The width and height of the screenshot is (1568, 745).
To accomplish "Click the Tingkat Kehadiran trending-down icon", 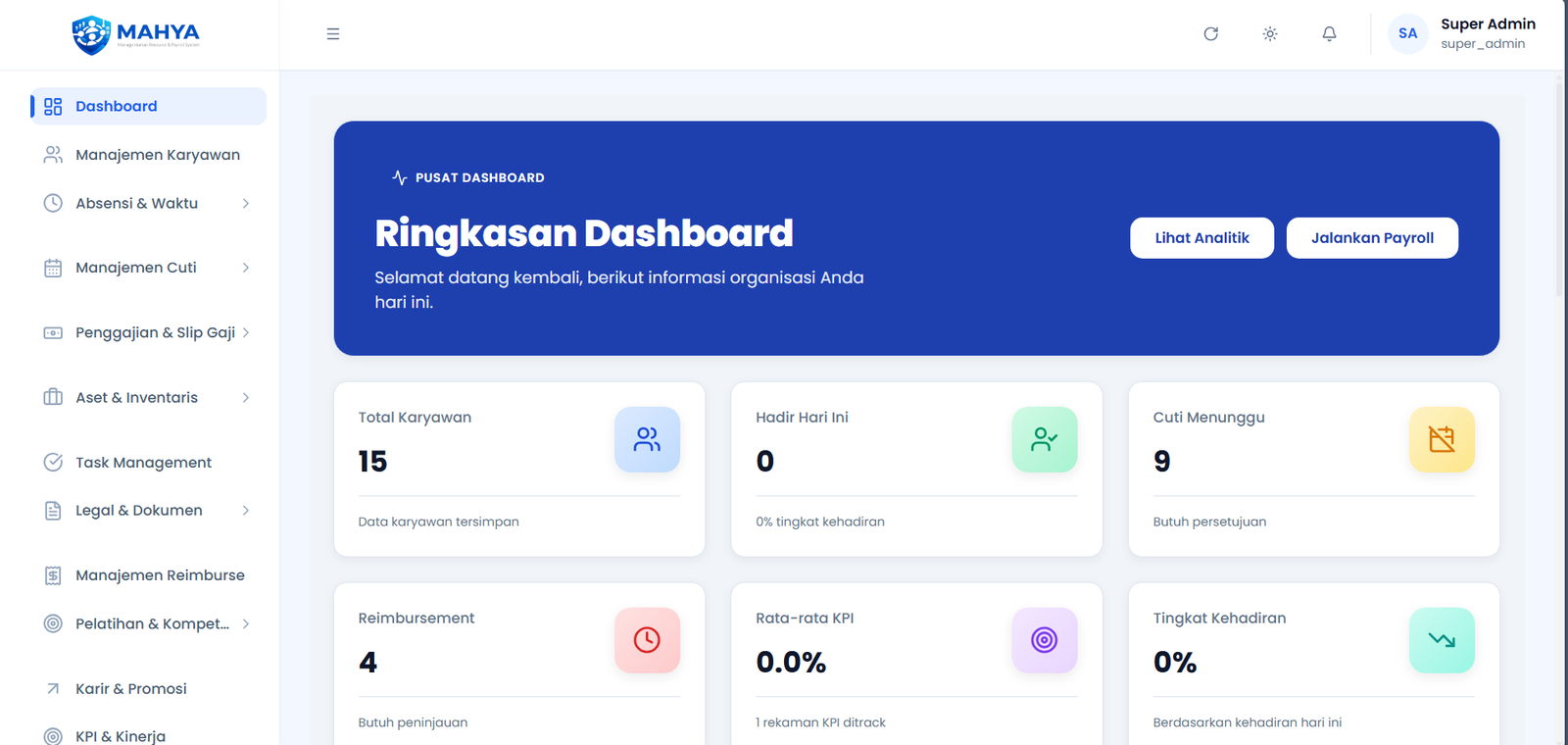I will [x=1442, y=640].
